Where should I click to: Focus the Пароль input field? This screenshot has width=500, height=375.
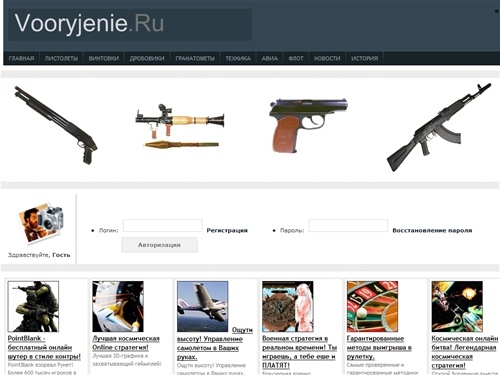click(x=348, y=226)
